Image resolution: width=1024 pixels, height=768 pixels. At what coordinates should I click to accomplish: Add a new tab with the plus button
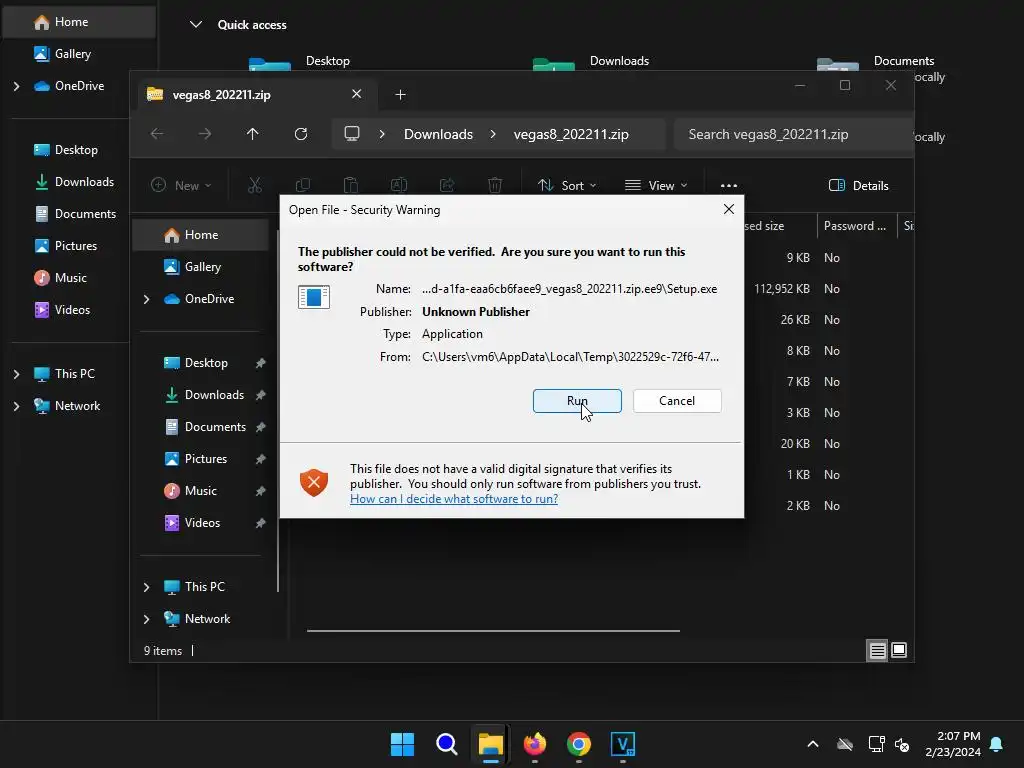[x=400, y=95]
